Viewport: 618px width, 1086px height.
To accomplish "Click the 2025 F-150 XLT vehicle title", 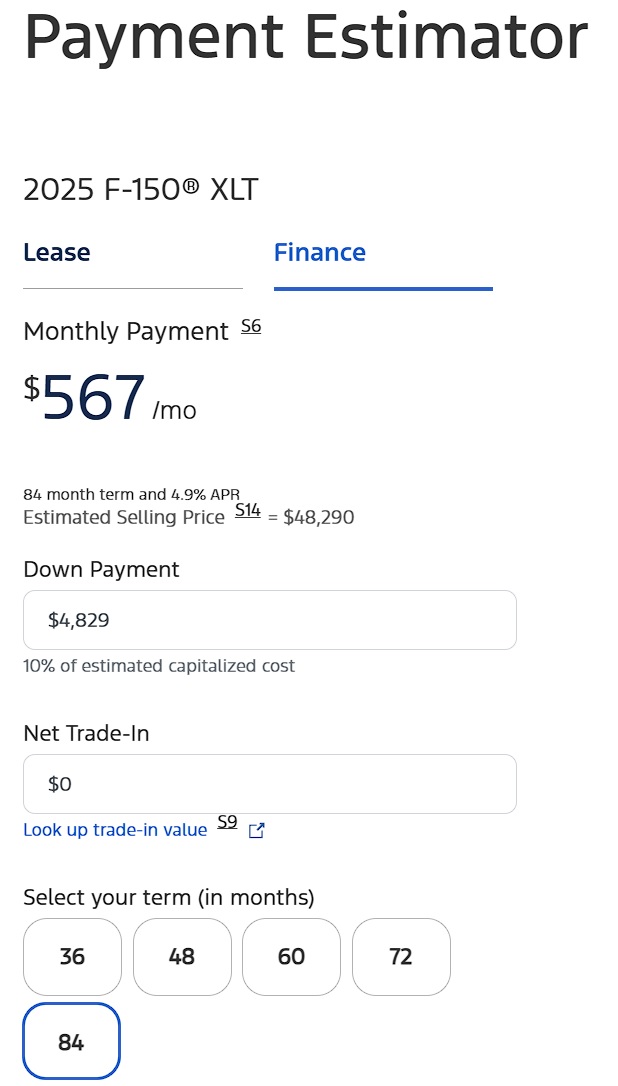I will click(140, 189).
